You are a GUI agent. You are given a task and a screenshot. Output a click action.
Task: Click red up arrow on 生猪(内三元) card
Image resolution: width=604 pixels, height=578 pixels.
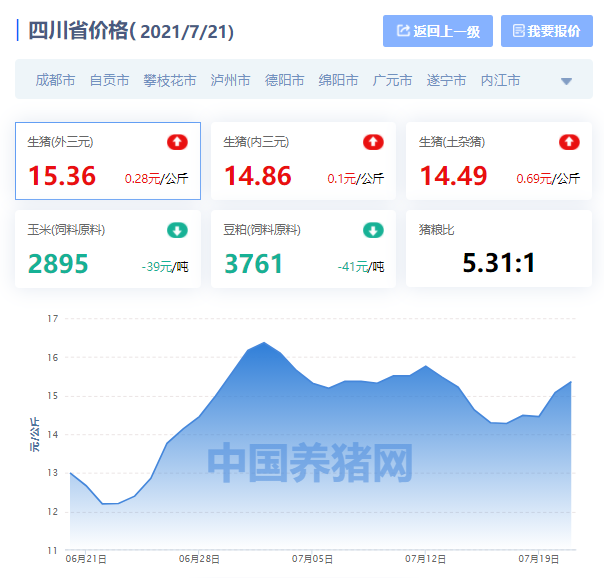click(373, 142)
